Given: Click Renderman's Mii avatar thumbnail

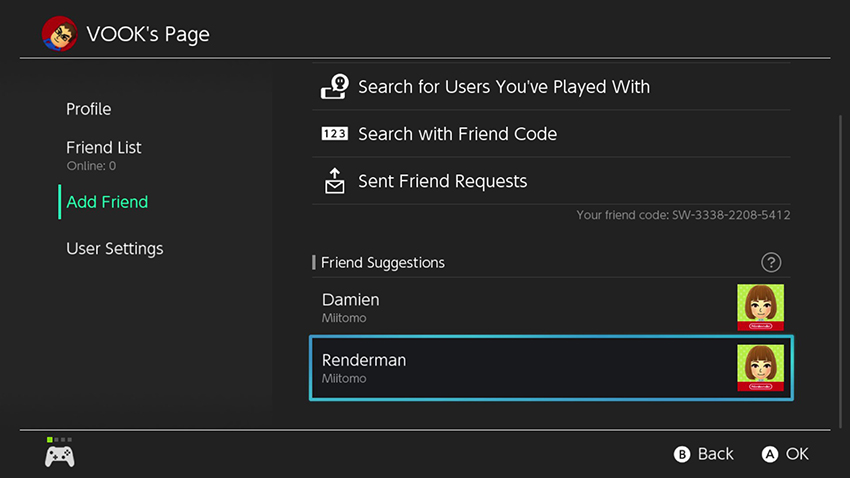Looking at the screenshot, I should tap(760, 367).
